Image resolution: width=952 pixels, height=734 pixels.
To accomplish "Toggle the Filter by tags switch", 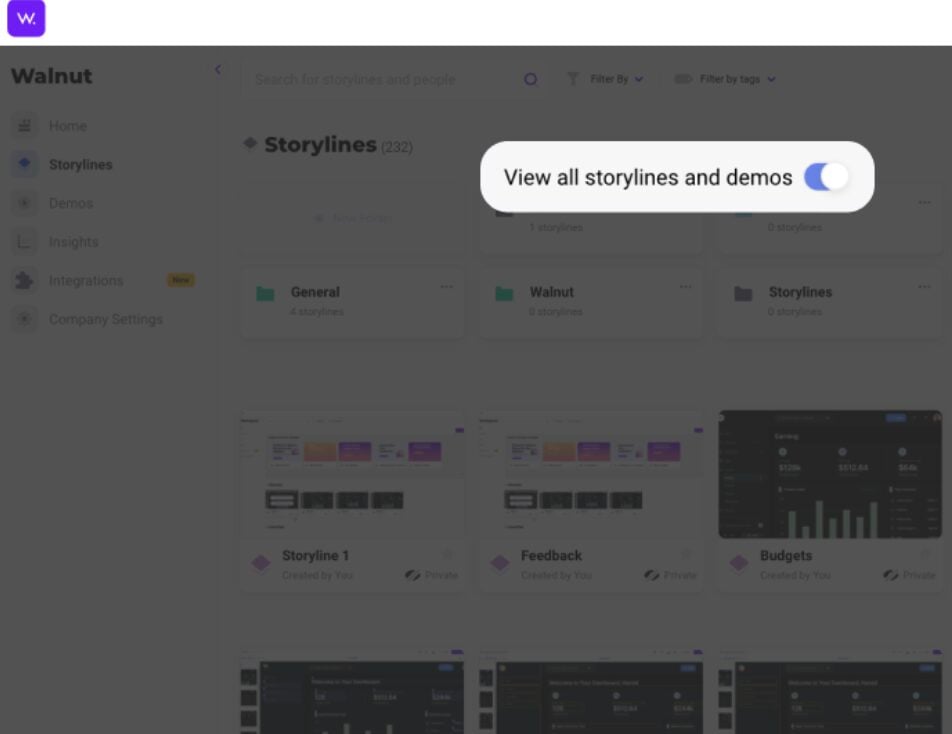I will tap(684, 79).
